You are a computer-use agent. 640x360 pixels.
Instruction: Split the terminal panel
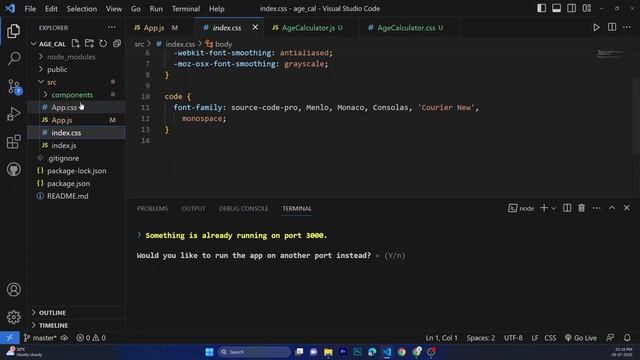click(567, 208)
